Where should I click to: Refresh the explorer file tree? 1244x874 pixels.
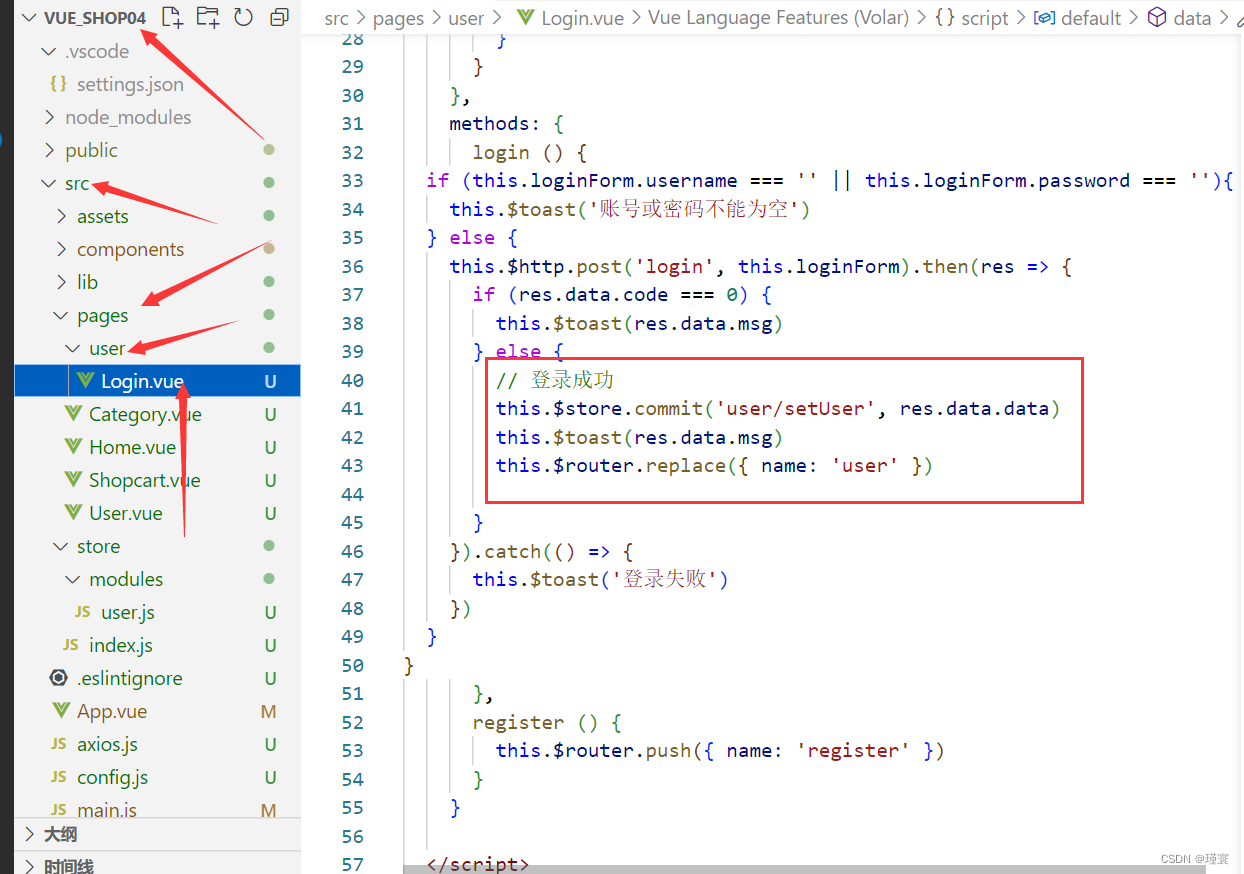pos(243,17)
